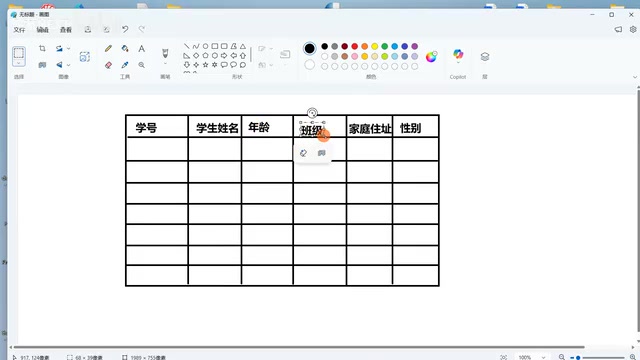Select the Magnifier tool
The height and width of the screenshot is (360, 640).
(x=141, y=65)
